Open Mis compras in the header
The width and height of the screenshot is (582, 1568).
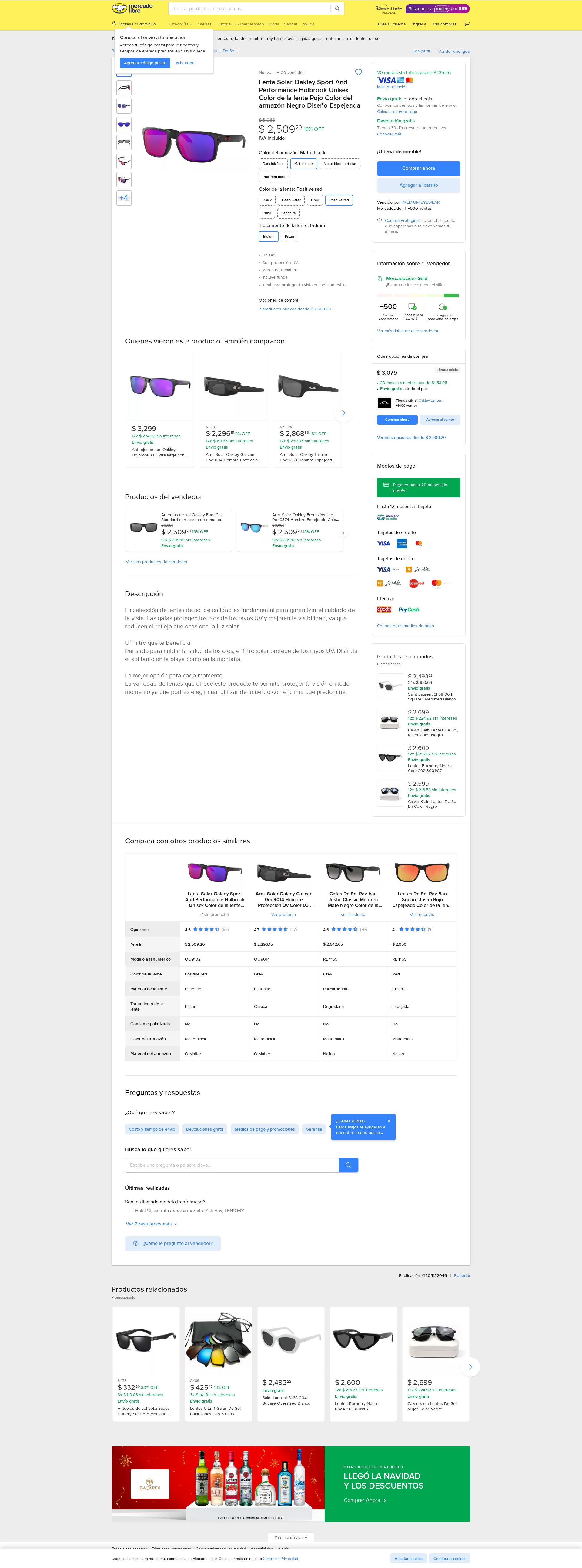click(x=444, y=24)
